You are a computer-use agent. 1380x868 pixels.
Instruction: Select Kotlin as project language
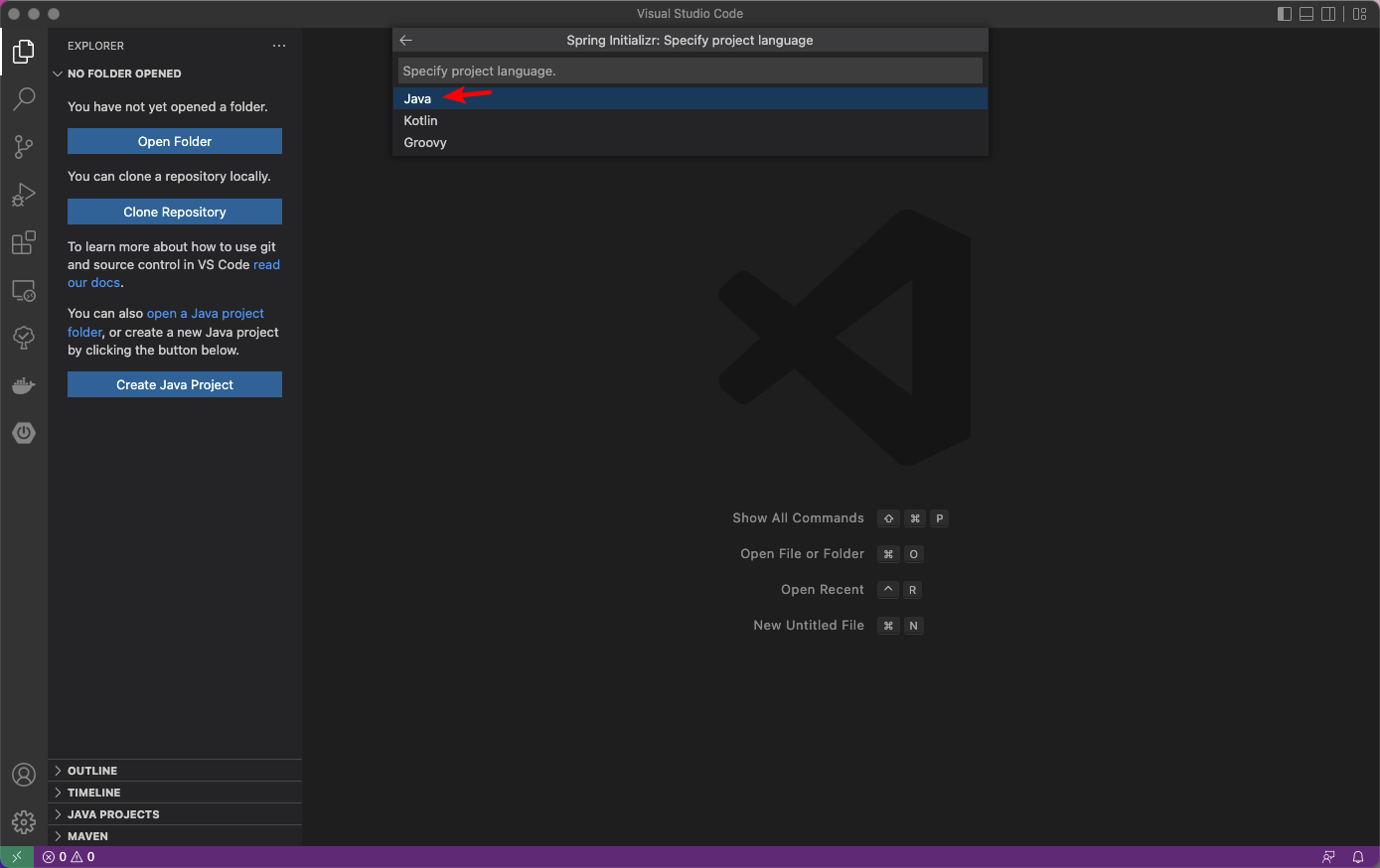point(690,120)
